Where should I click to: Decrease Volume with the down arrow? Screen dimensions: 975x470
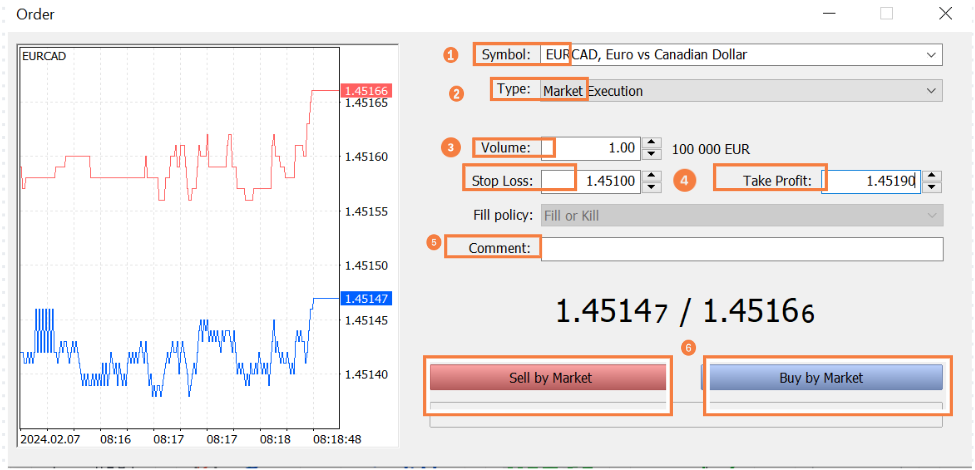click(x=652, y=154)
